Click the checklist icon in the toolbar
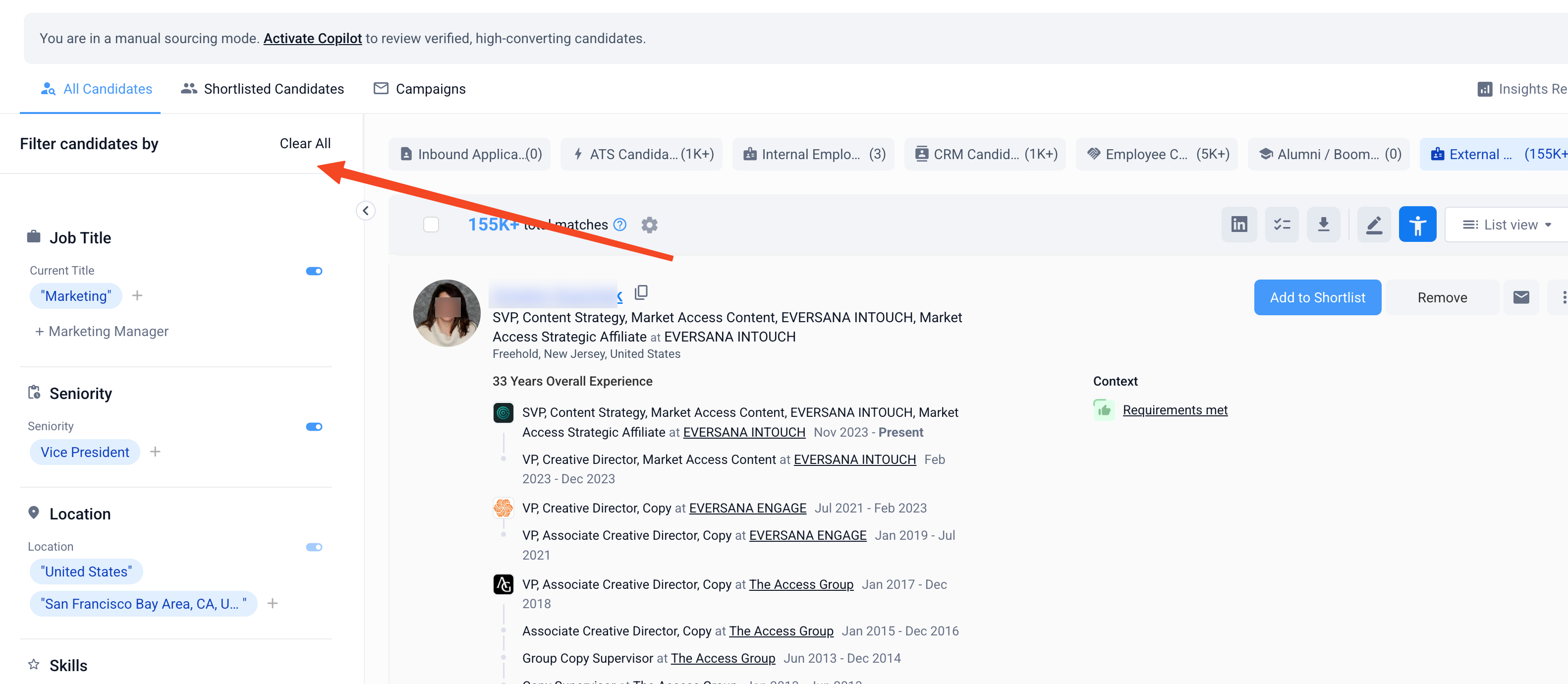The height and width of the screenshot is (684, 1568). tap(1281, 225)
